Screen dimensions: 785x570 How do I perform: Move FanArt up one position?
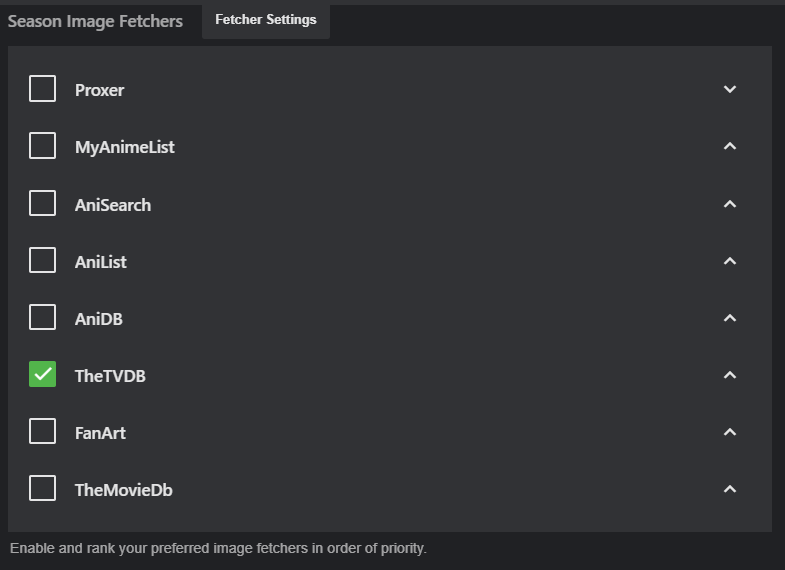(730, 432)
